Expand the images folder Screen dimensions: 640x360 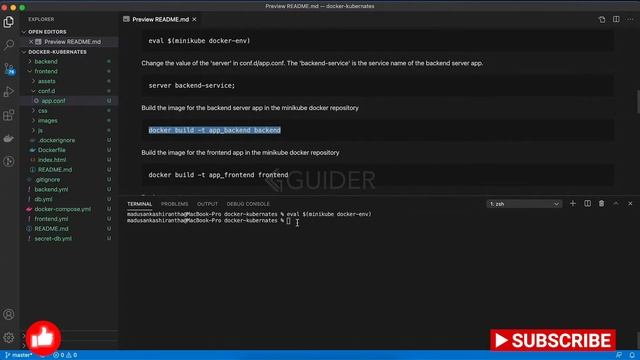pos(47,120)
